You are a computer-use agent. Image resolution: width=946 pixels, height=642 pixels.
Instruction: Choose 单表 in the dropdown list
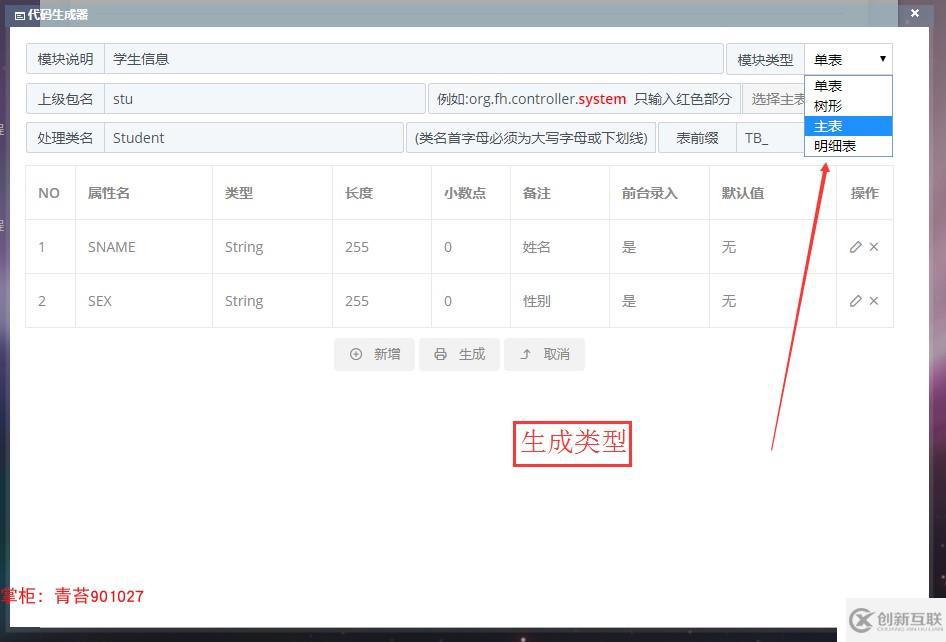coord(848,86)
